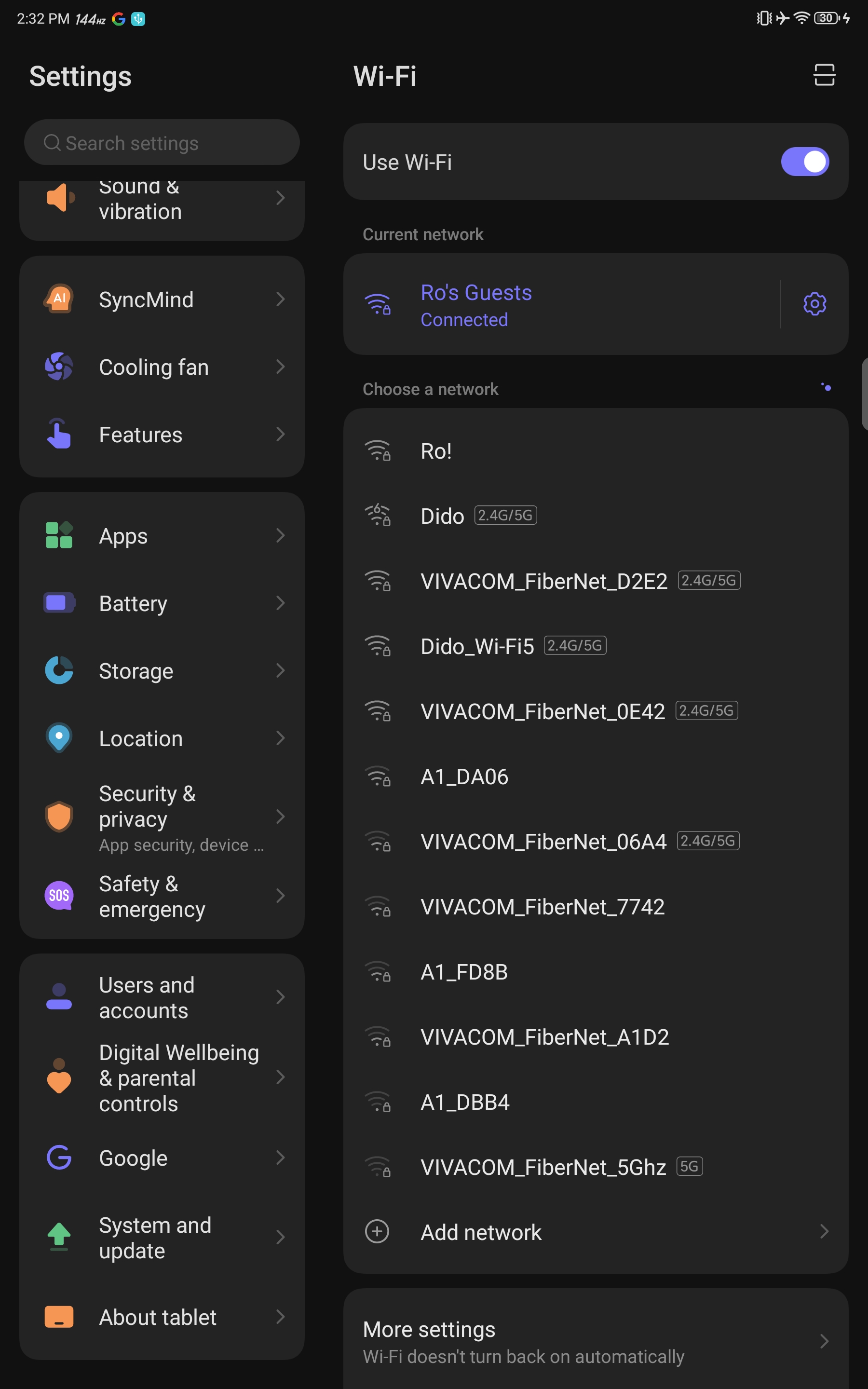Tap status bar airplane mode icon
Image resolution: width=868 pixels, height=1389 pixels.
coord(782,18)
